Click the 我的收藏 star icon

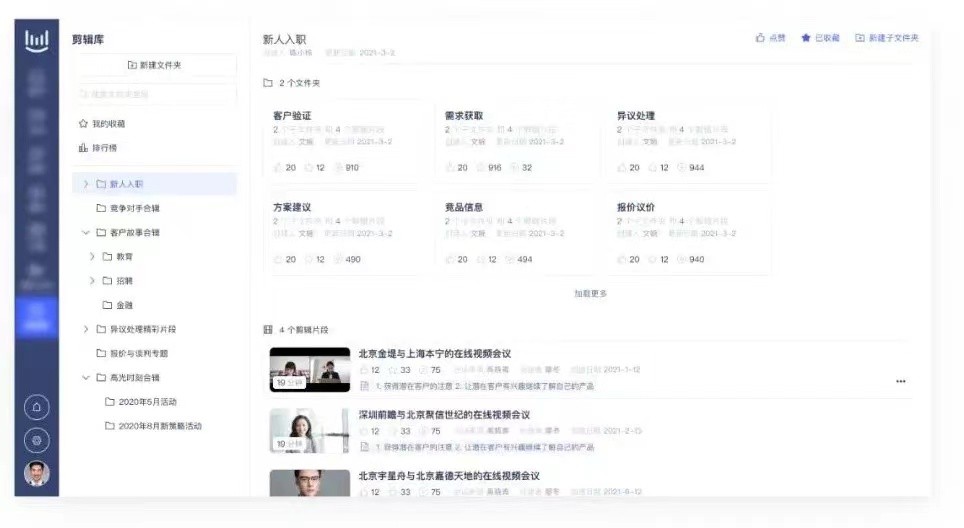click(83, 124)
